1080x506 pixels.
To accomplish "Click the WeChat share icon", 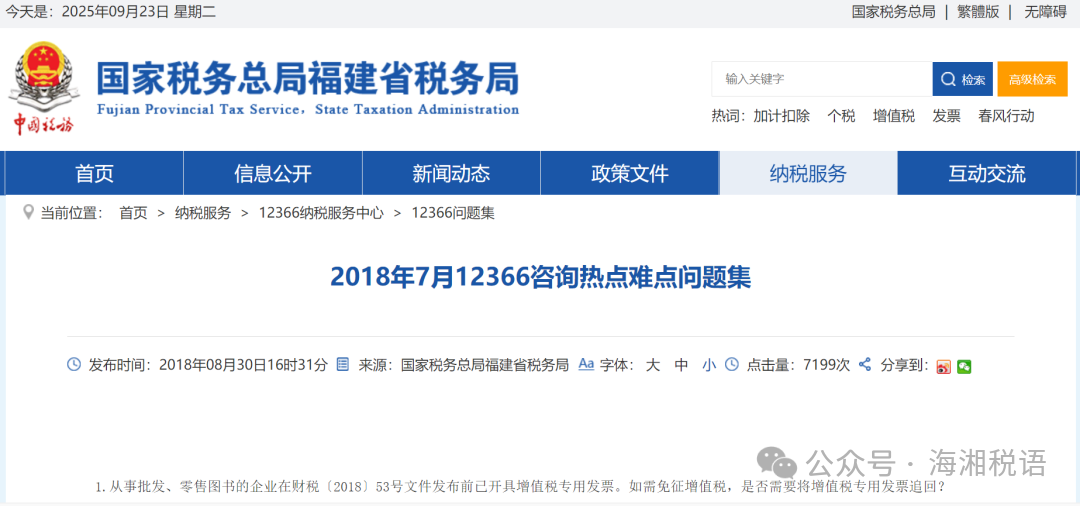I will (964, 366).
